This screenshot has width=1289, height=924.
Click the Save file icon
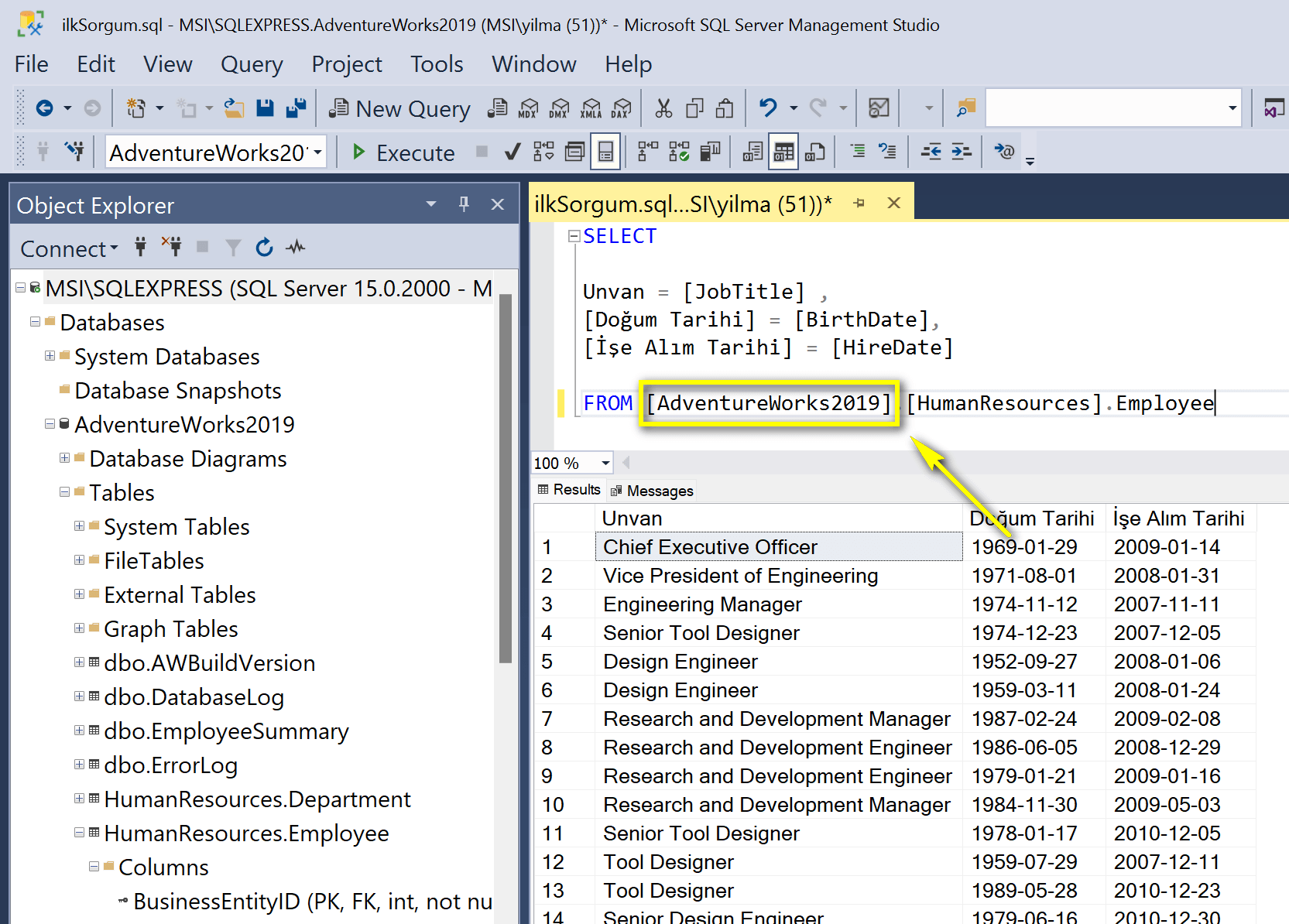(265, 108)
